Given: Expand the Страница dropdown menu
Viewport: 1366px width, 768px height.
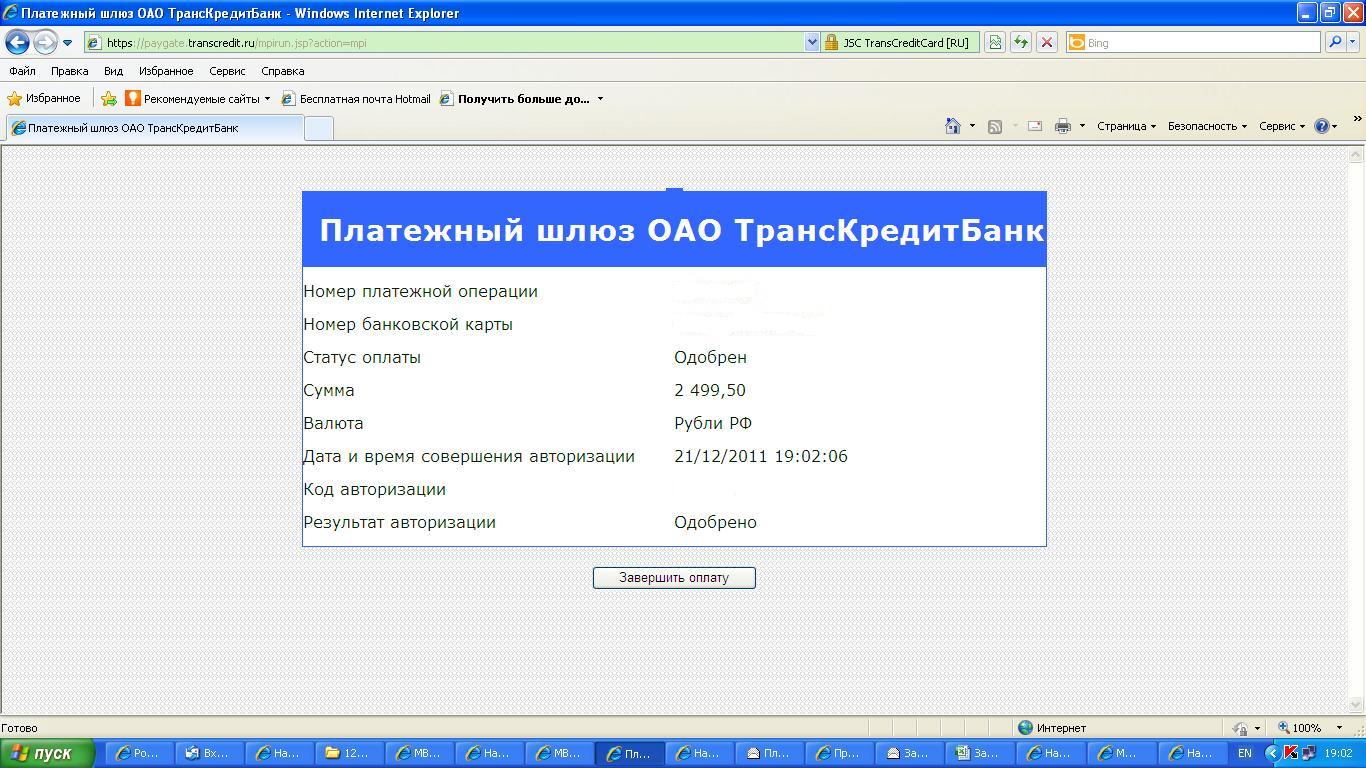Looking at the screenshot, I should coord(1126,126).
